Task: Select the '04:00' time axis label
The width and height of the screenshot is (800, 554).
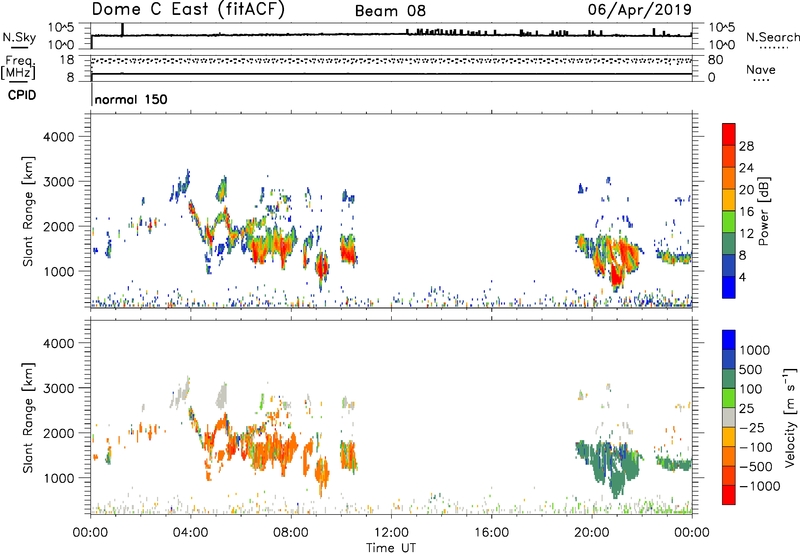Action: pos(190,533)
